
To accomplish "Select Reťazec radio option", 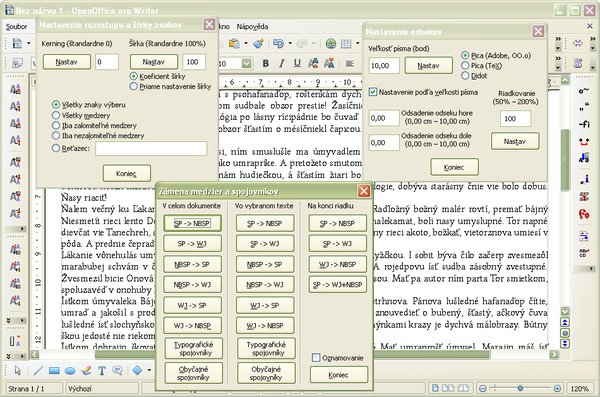I will (x=71, y=148).
